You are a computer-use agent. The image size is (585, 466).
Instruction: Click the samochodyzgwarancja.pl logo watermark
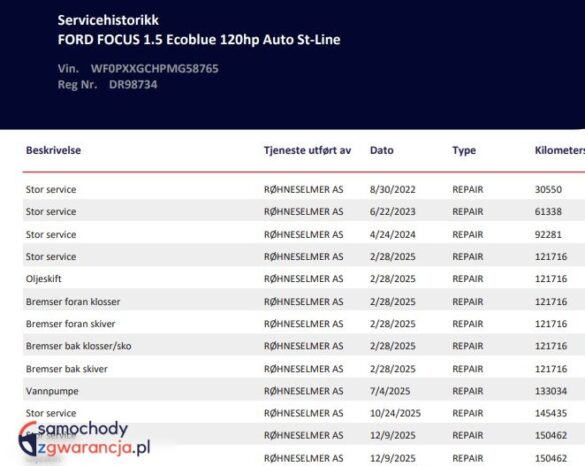tap(84, 439)
